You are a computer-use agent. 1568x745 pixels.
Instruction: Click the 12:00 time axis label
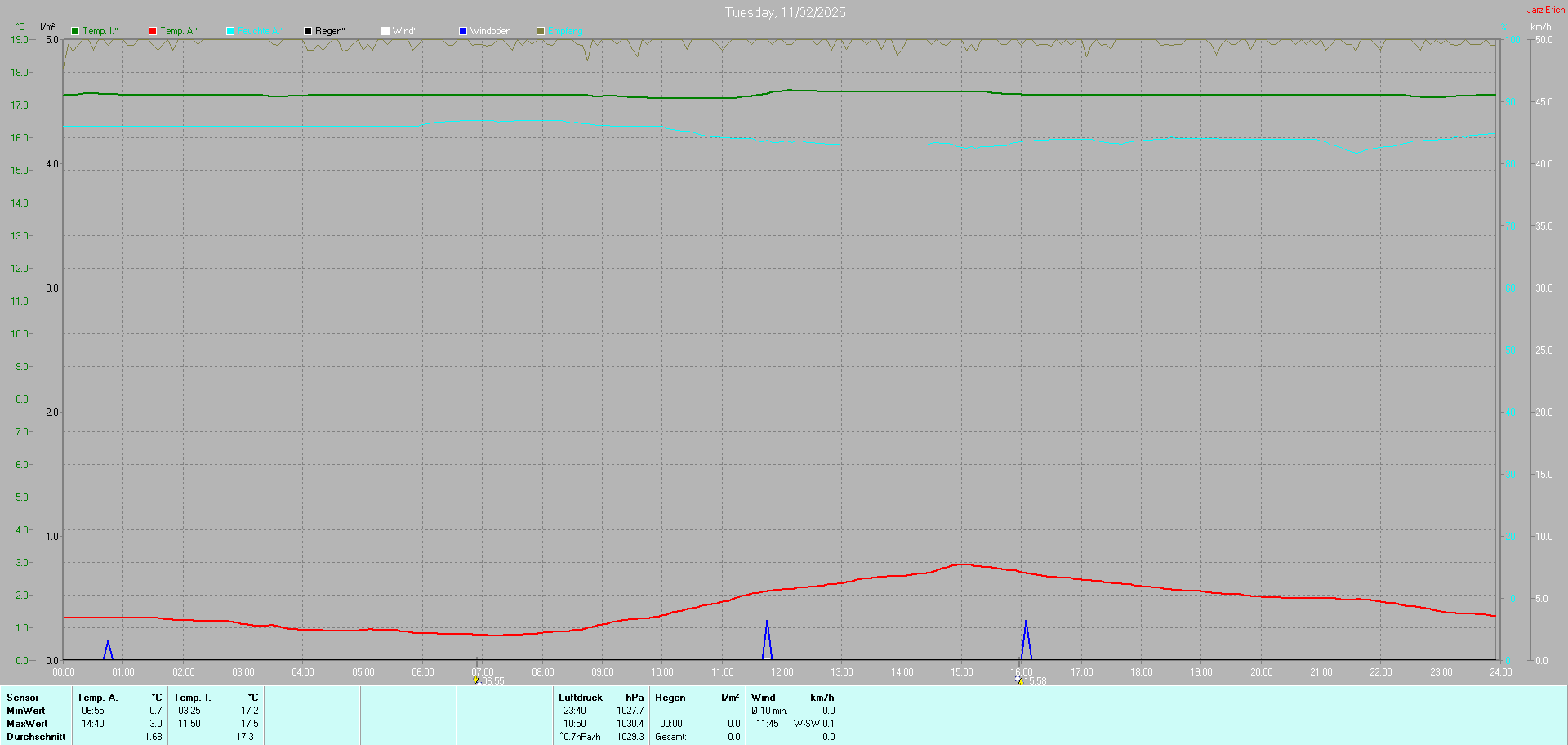click(x=782, y=672)
